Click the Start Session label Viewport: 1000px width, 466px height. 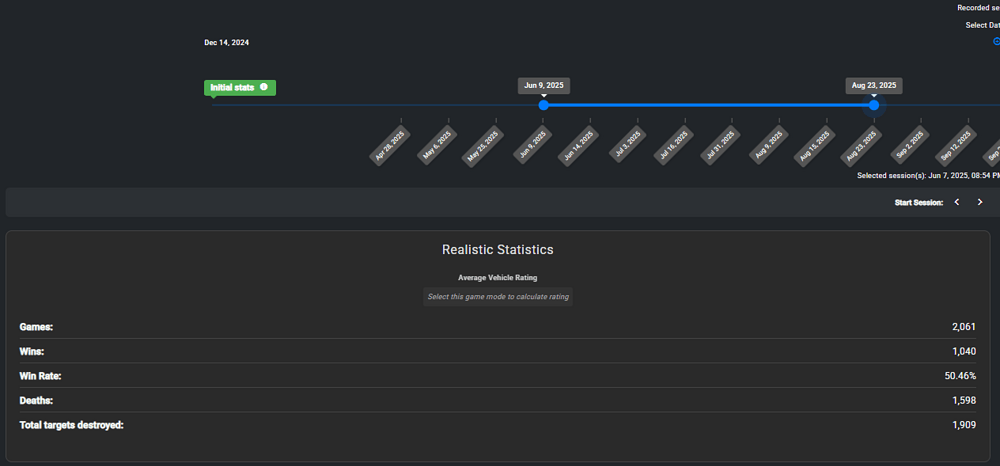919,203
